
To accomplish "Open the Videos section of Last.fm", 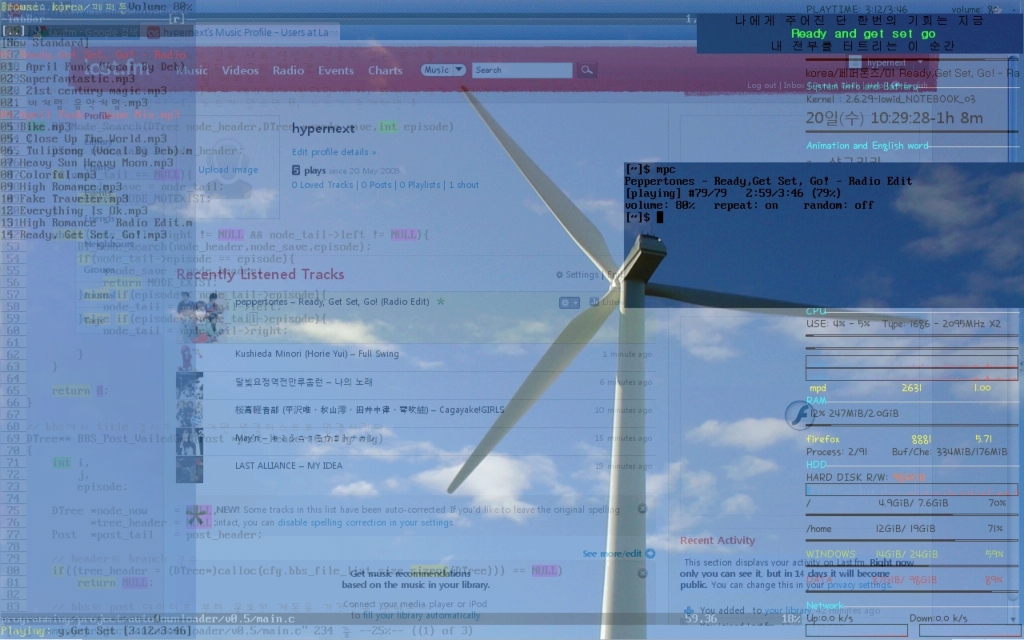I will coord(240,71).
